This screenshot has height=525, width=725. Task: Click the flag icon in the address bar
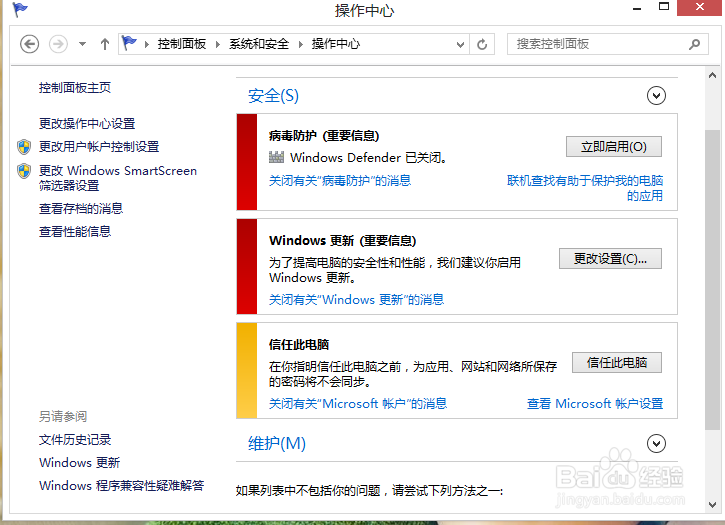coord(129,43)
